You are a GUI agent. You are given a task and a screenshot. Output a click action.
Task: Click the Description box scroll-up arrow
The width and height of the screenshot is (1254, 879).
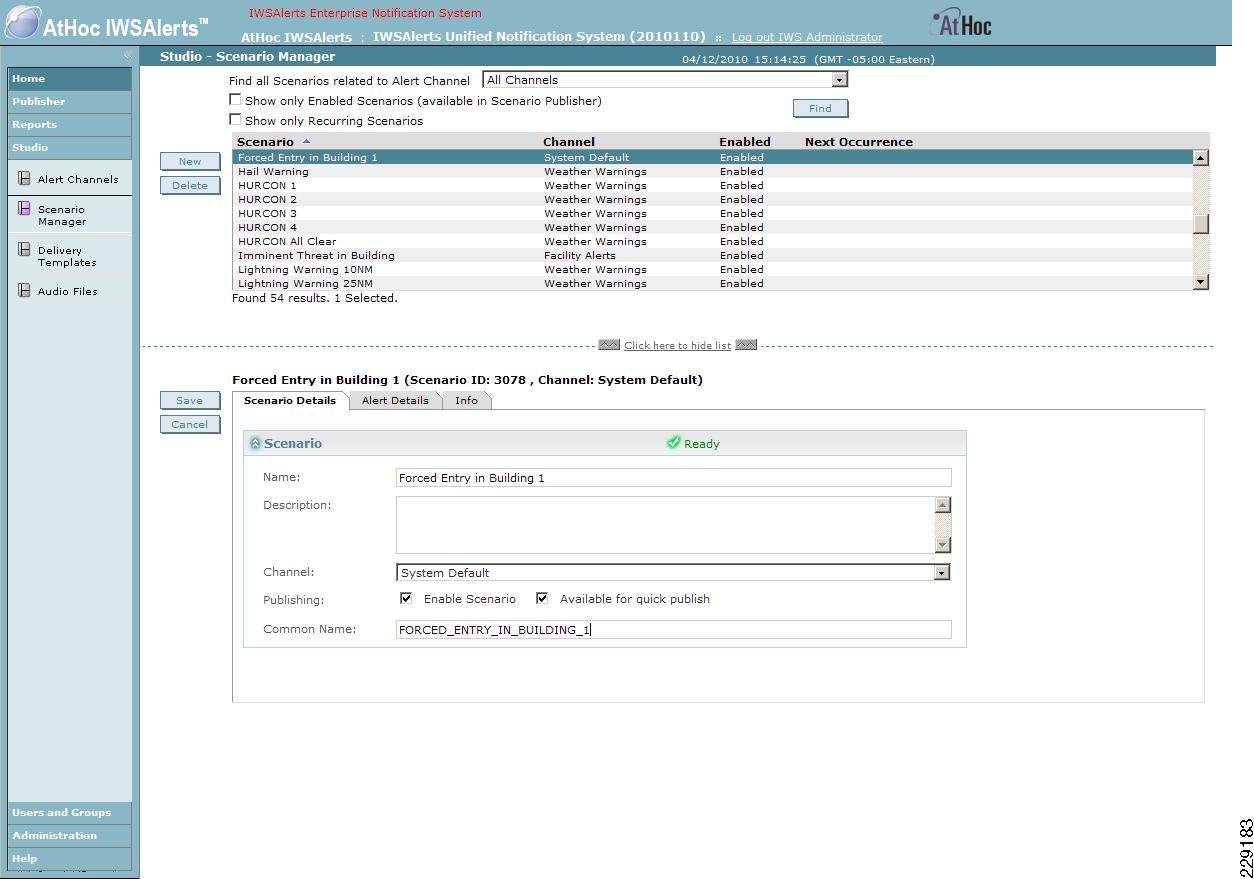click(x=942, y=505)
